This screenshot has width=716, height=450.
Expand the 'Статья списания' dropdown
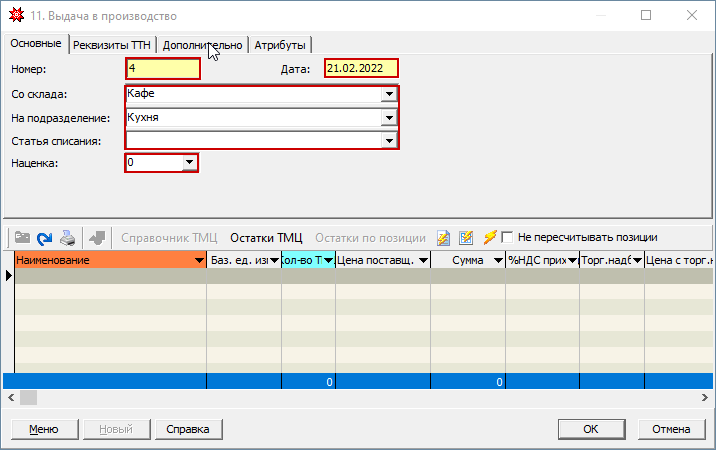pyautogui.click(x=388, y=141)
